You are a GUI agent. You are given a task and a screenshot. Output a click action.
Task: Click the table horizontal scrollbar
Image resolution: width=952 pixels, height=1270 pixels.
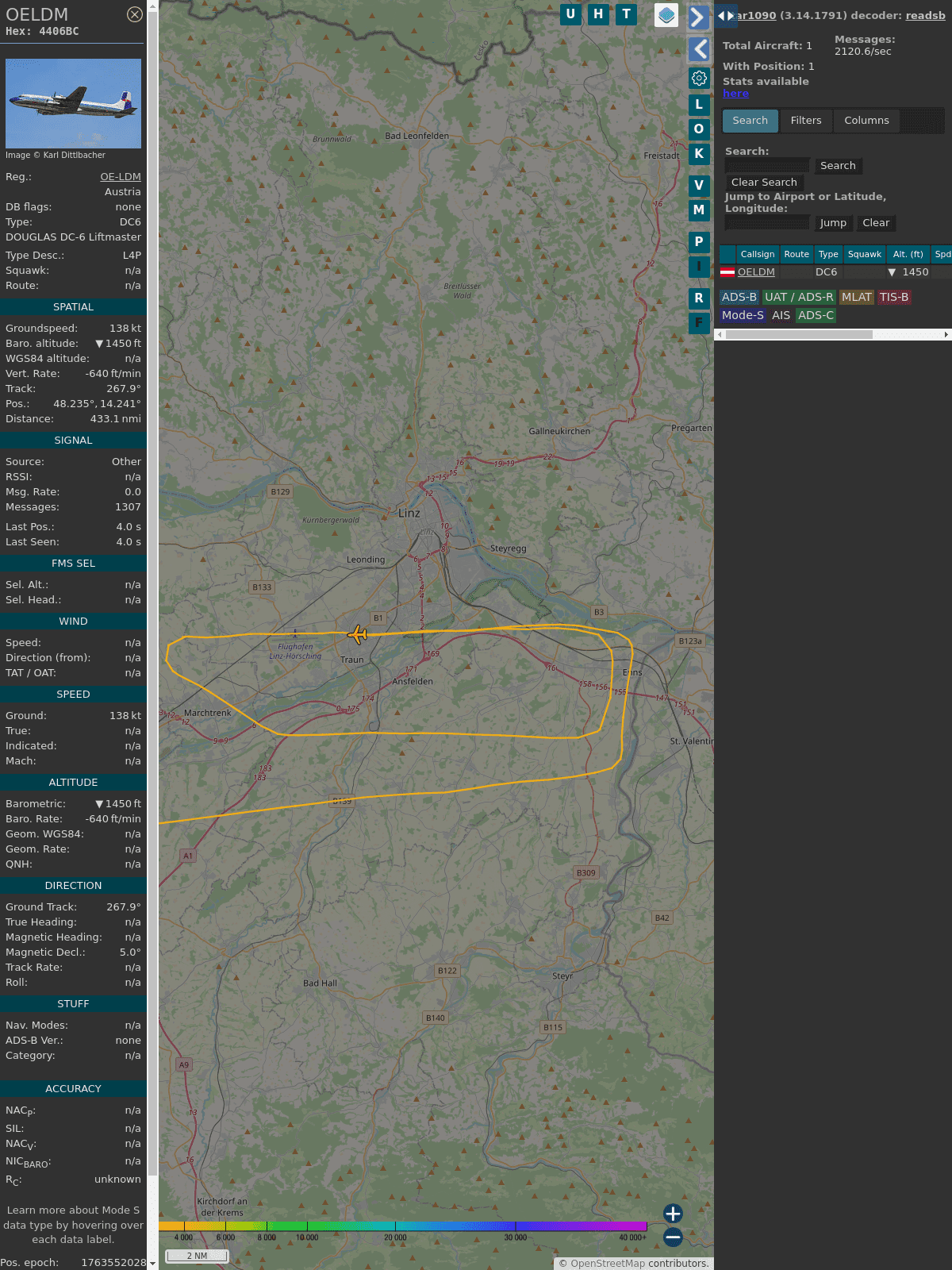coord(799,335)
